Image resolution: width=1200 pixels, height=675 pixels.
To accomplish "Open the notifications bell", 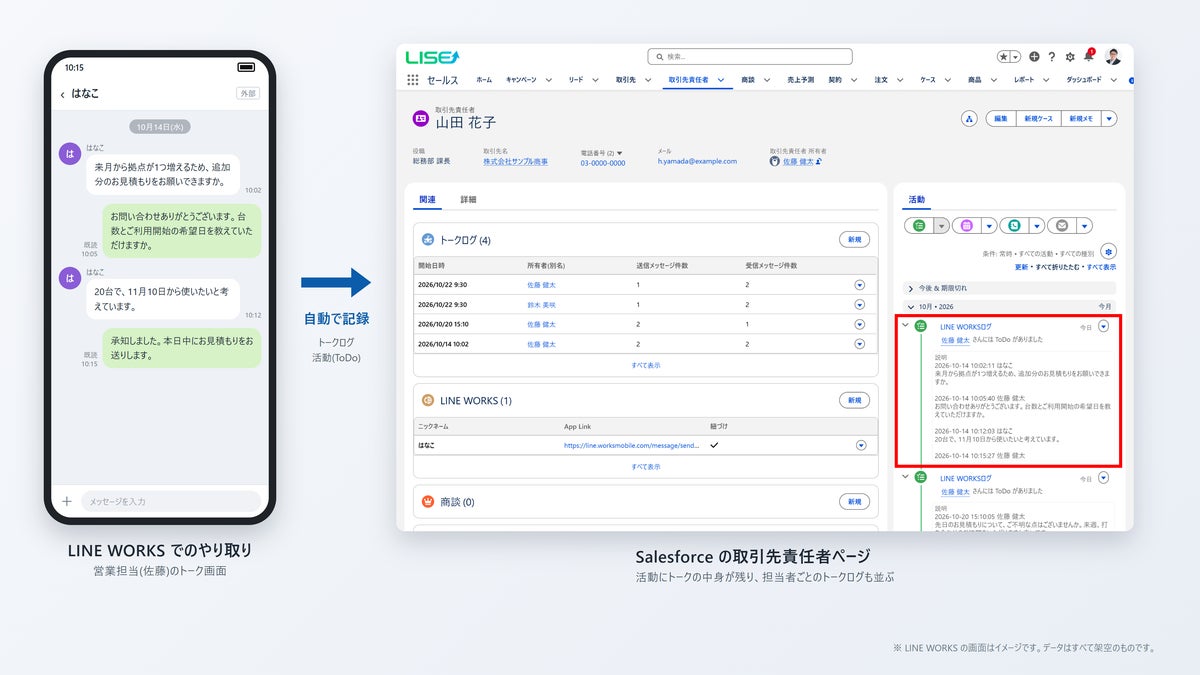I will pos(1089,56).
